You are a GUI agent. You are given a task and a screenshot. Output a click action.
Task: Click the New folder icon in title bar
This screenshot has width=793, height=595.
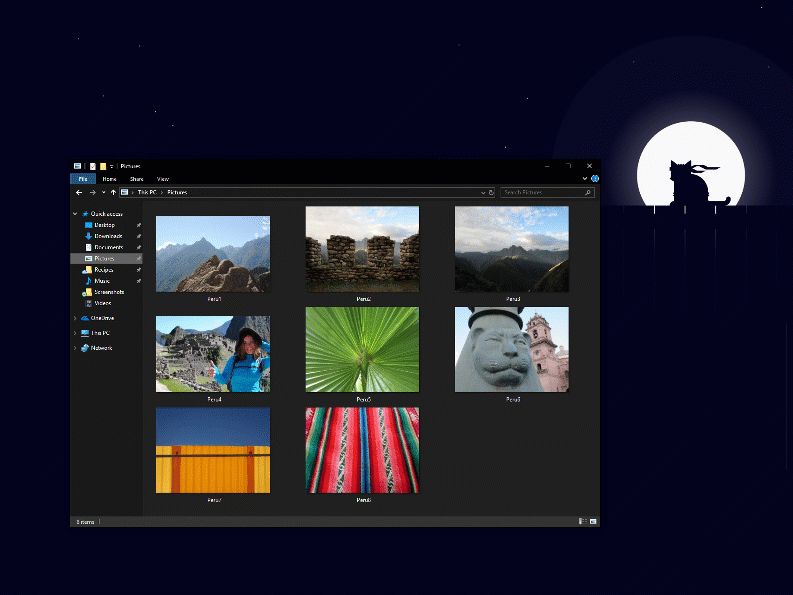tap(103, 166)
